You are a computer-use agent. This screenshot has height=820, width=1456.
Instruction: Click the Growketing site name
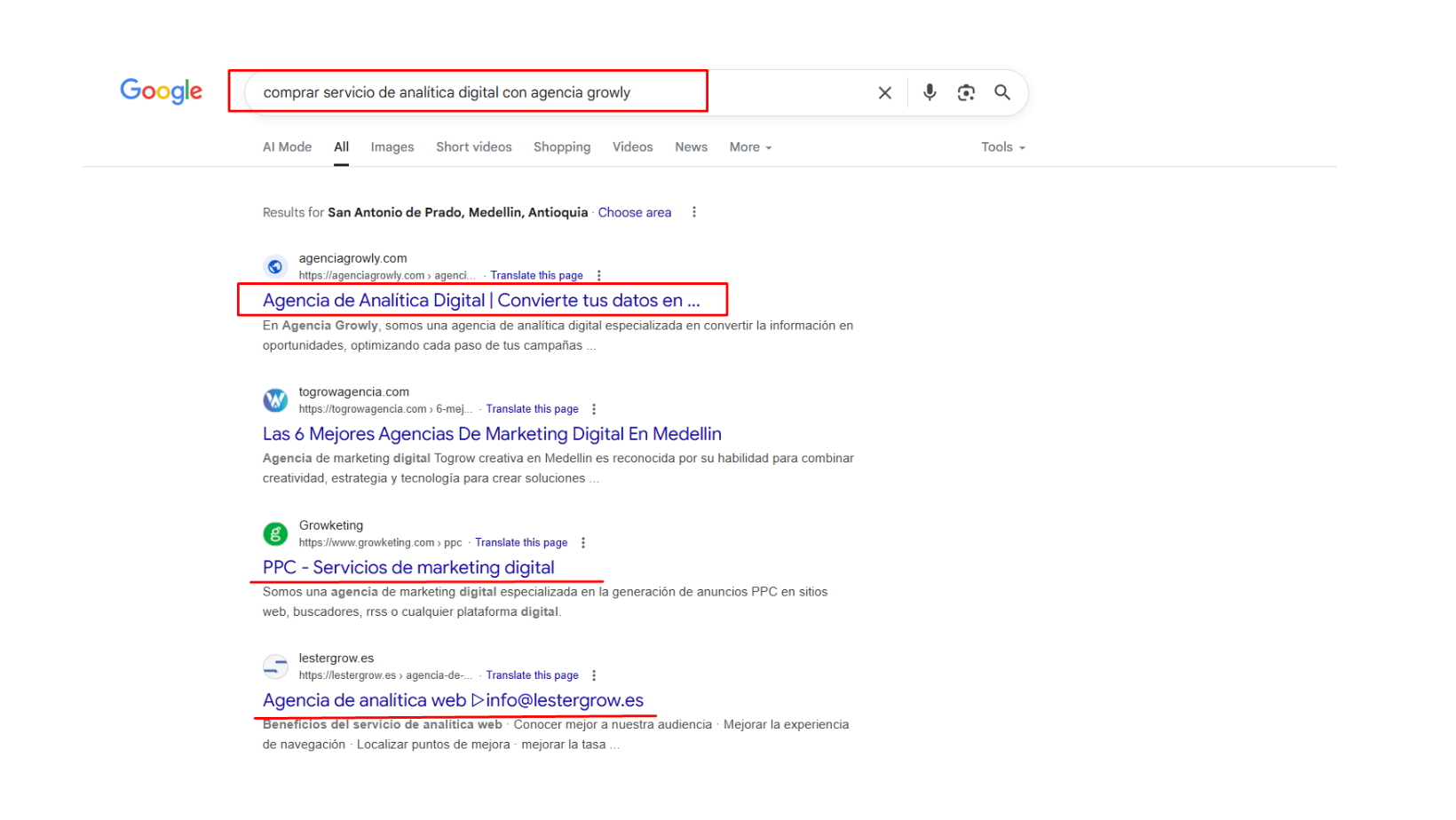click(x=331, y=525)
